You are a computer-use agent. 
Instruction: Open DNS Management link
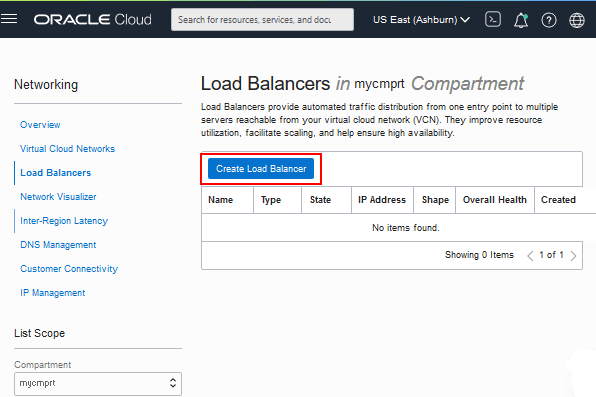coord(58,245)
